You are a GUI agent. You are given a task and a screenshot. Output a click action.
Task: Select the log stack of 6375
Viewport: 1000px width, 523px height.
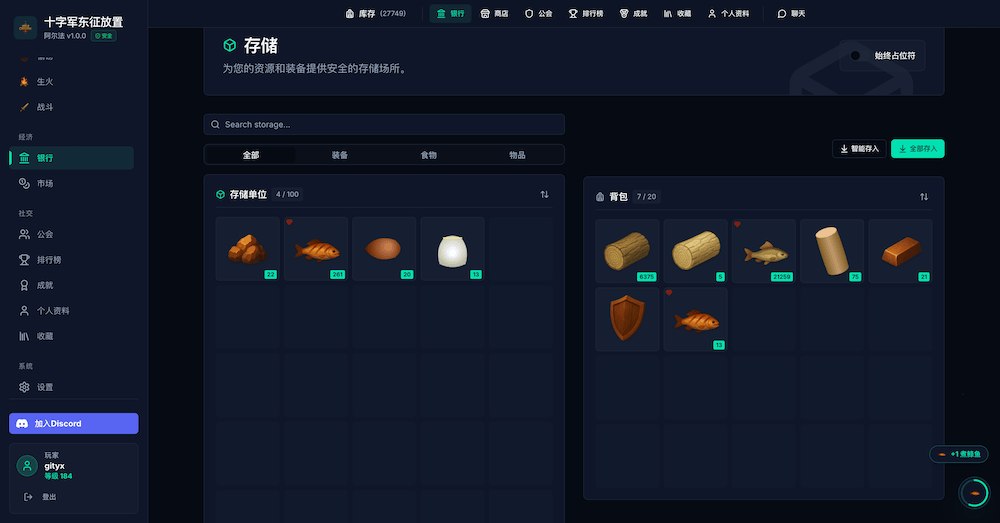pyautogui.click(x=627, y=251)
